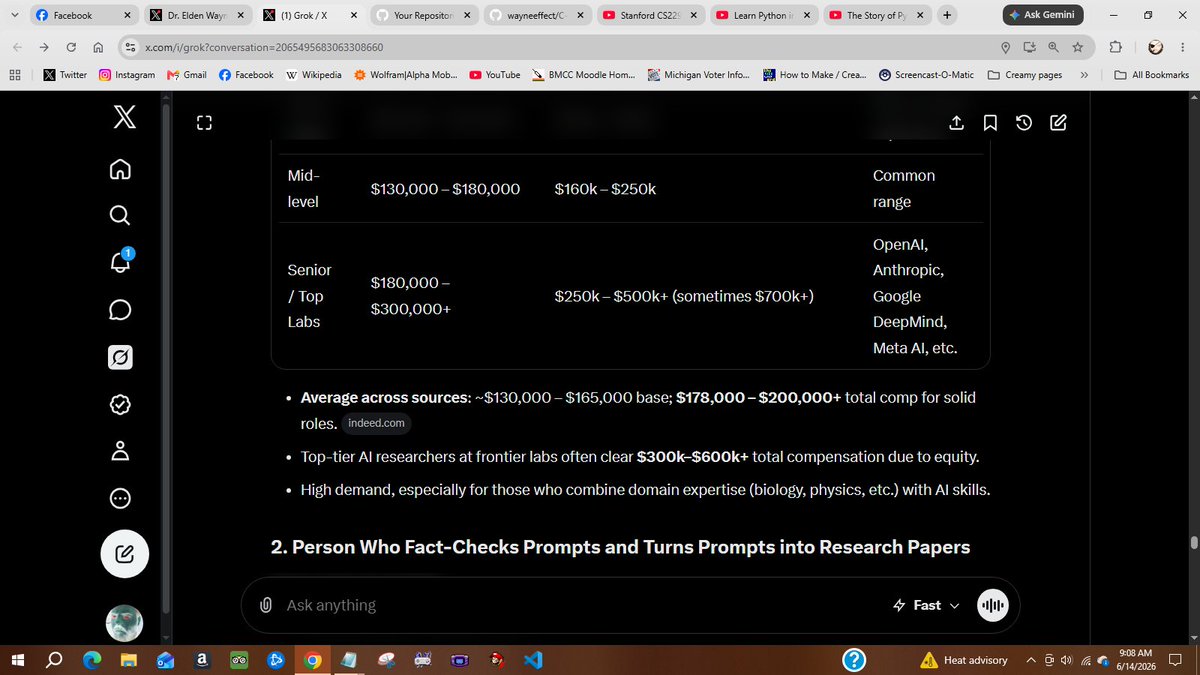Viewport: 1200px width, 675px height.
Task: Show more bookmarks with the double chevron
Action: [1085, 75]
